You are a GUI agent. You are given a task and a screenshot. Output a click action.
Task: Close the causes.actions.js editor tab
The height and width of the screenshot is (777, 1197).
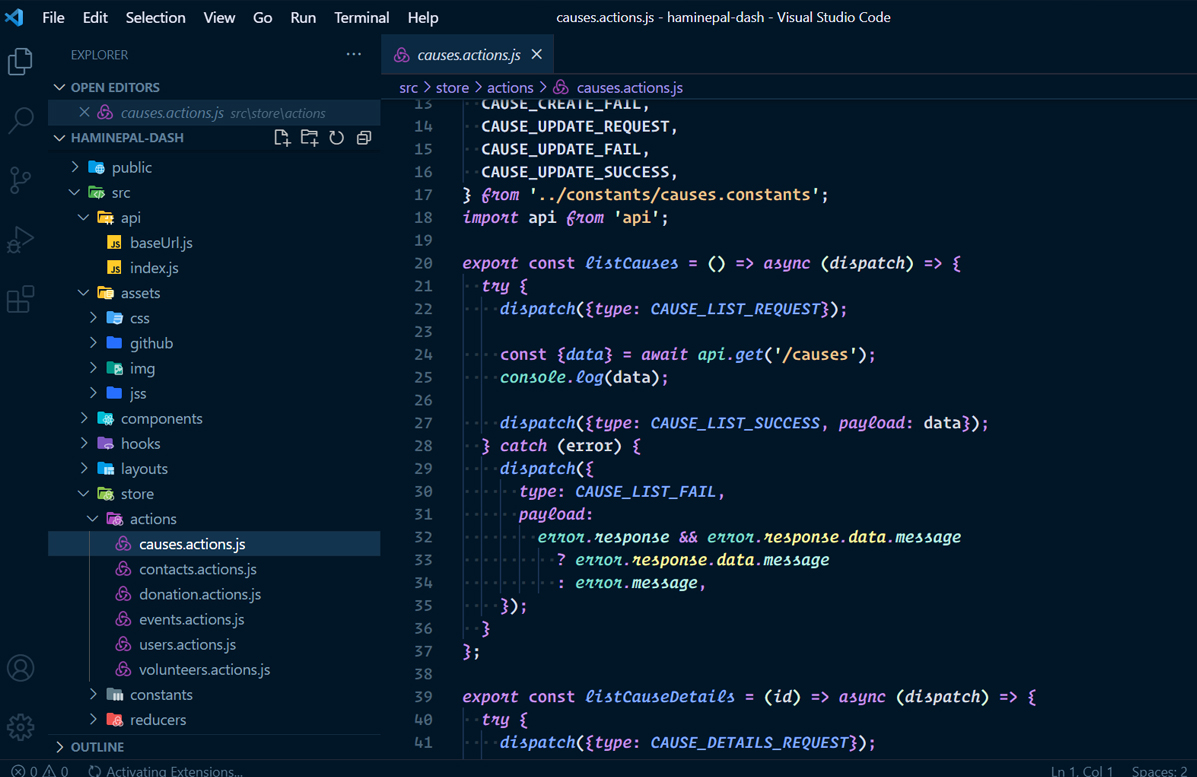(x=537, y=54)
